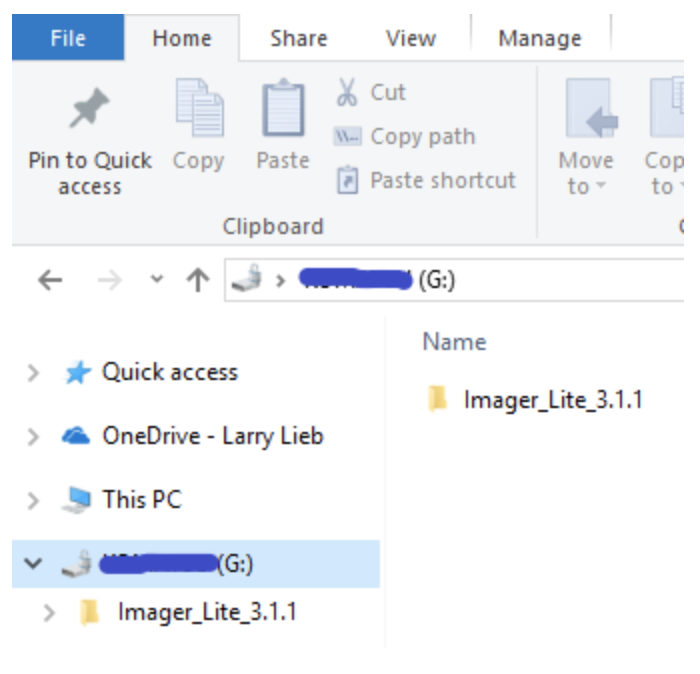Click the Copy path icon
The image size is (700, 674).
(347, 137)
